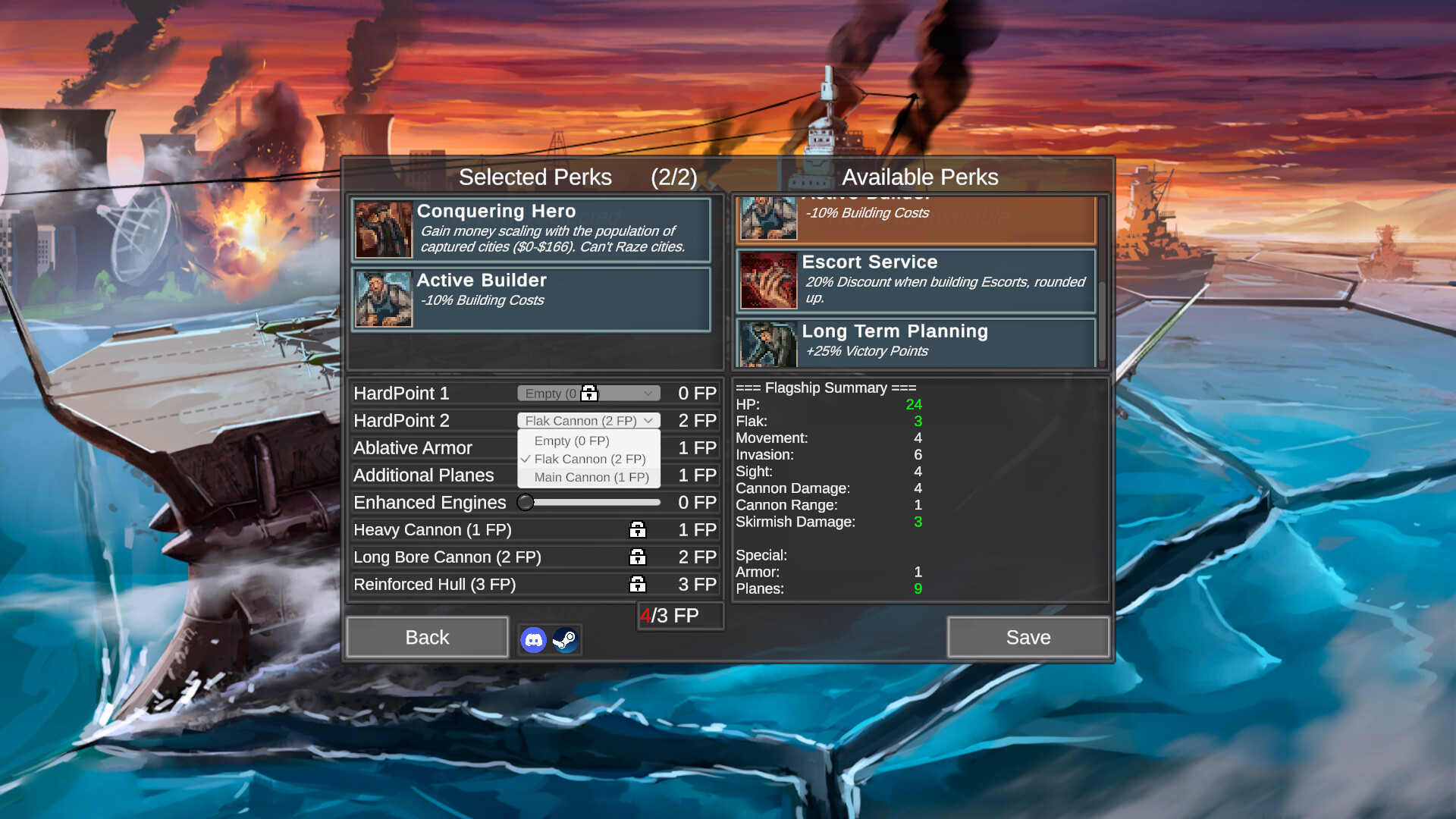Click the HP value 24
This screenshot has width=1456, height=819.
pos(914,404)
